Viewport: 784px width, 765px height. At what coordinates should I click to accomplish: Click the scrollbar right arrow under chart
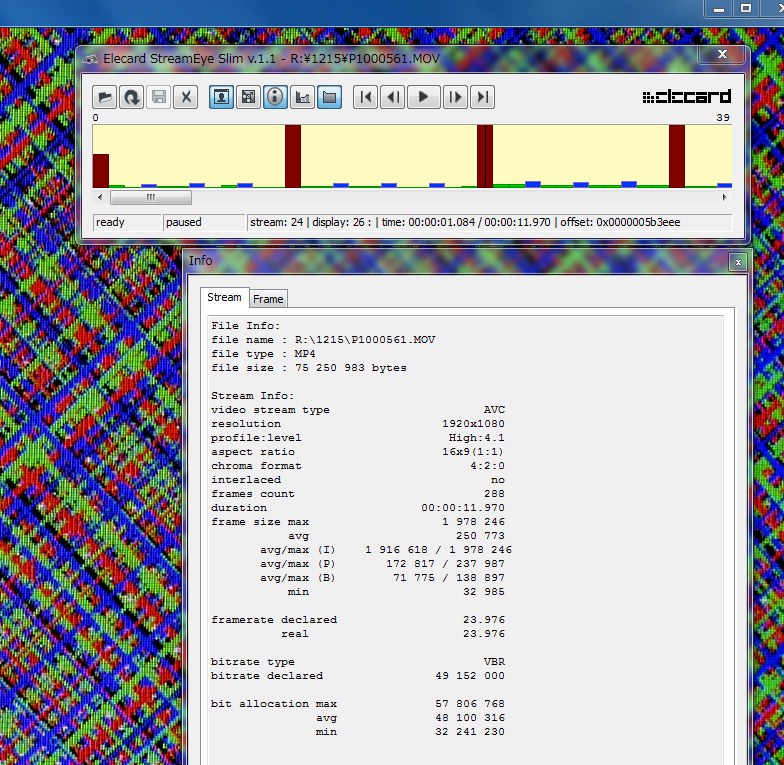724,198
